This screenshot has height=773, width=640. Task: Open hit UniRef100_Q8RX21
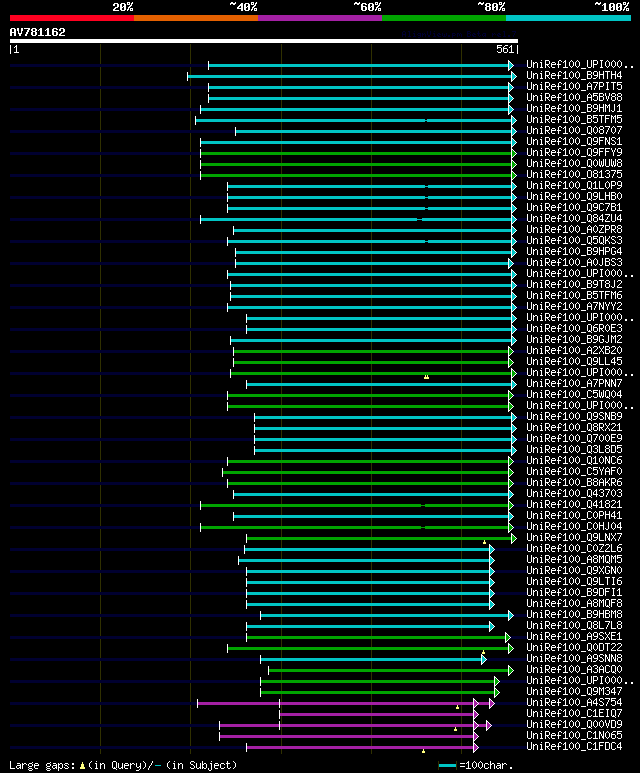pos(574,427)
